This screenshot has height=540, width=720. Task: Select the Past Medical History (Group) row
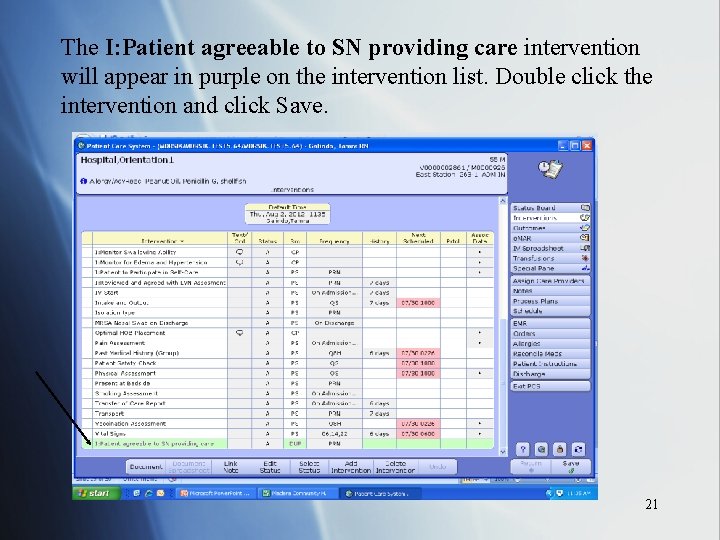pyautogui.click(x=287, y=353)
